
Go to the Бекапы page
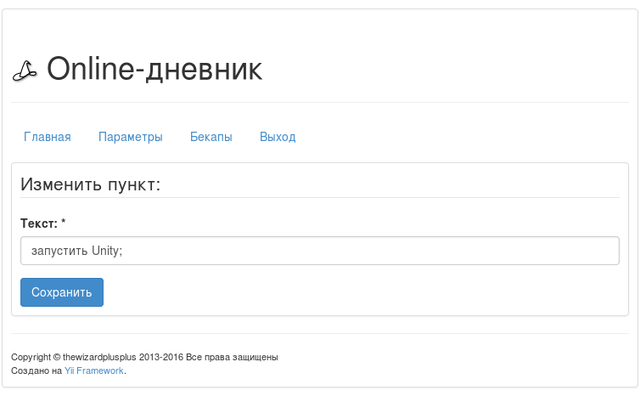coord(211,136)
